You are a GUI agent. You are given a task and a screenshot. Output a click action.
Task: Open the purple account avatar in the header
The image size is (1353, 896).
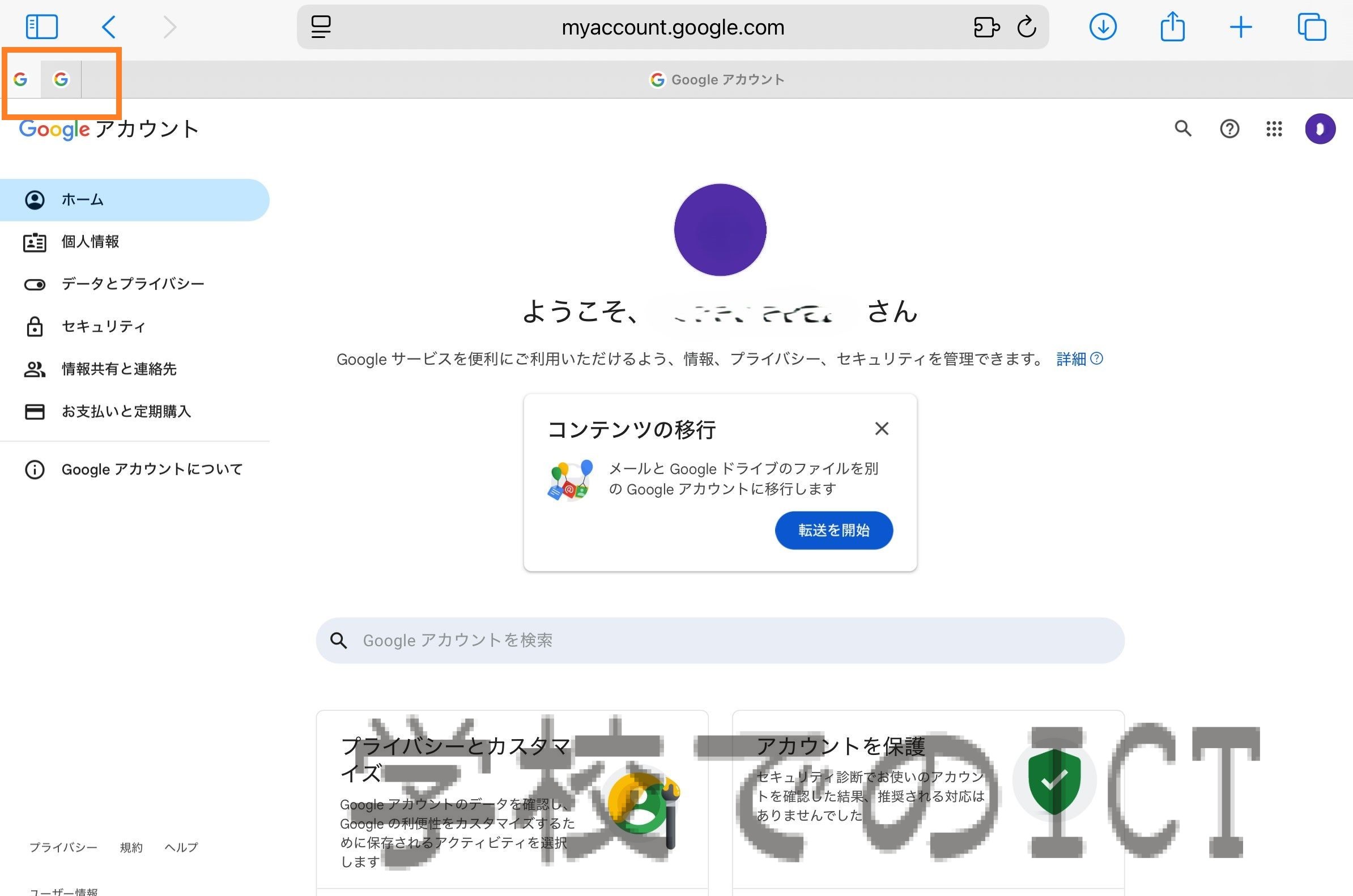pos(1320,129)
